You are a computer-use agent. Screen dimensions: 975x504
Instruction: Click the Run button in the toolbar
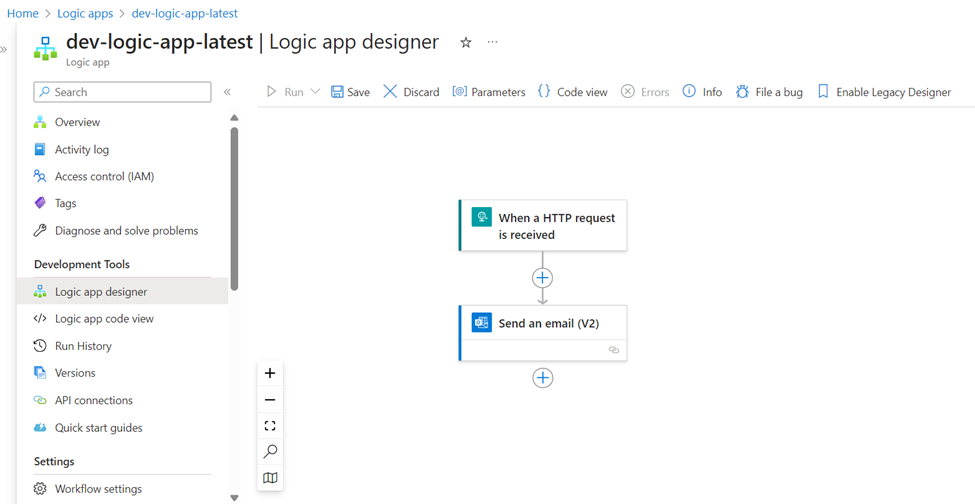point(285,92)
